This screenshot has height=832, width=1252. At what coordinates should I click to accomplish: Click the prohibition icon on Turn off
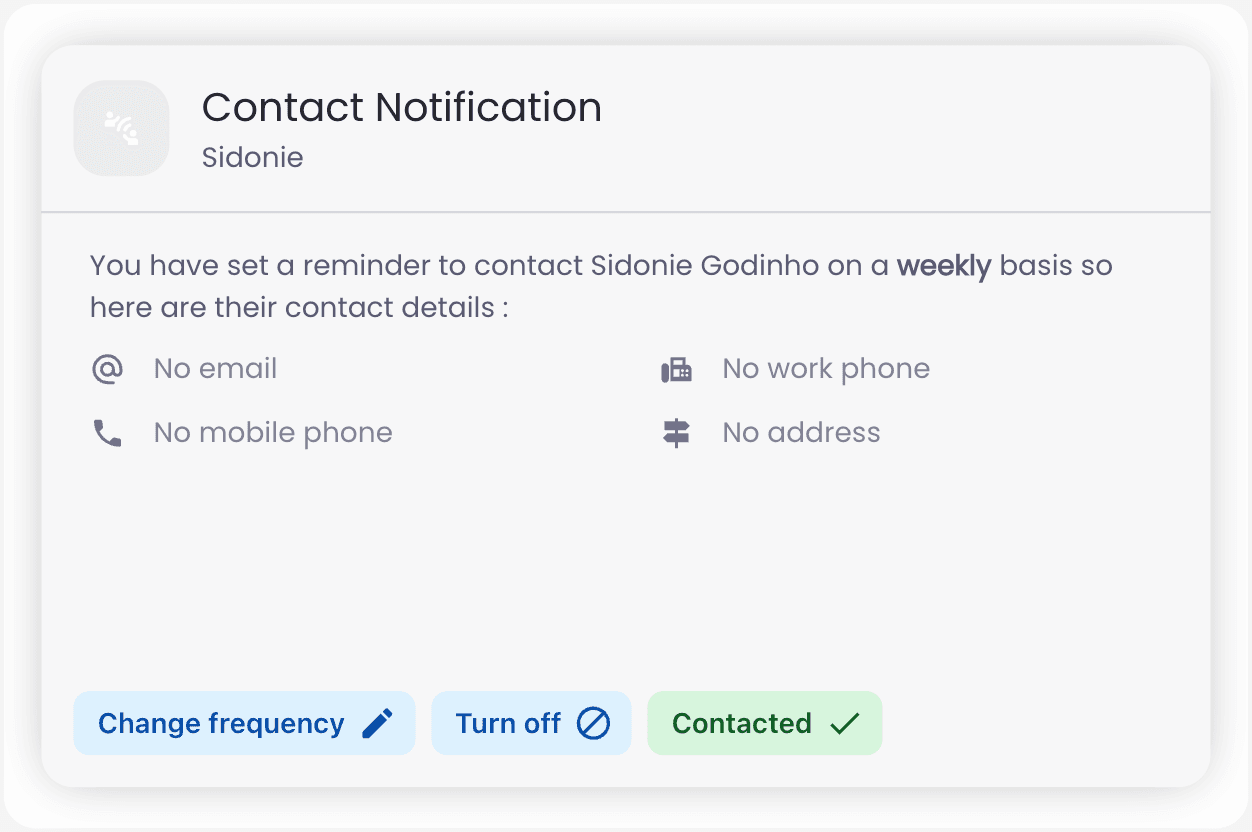595,722
